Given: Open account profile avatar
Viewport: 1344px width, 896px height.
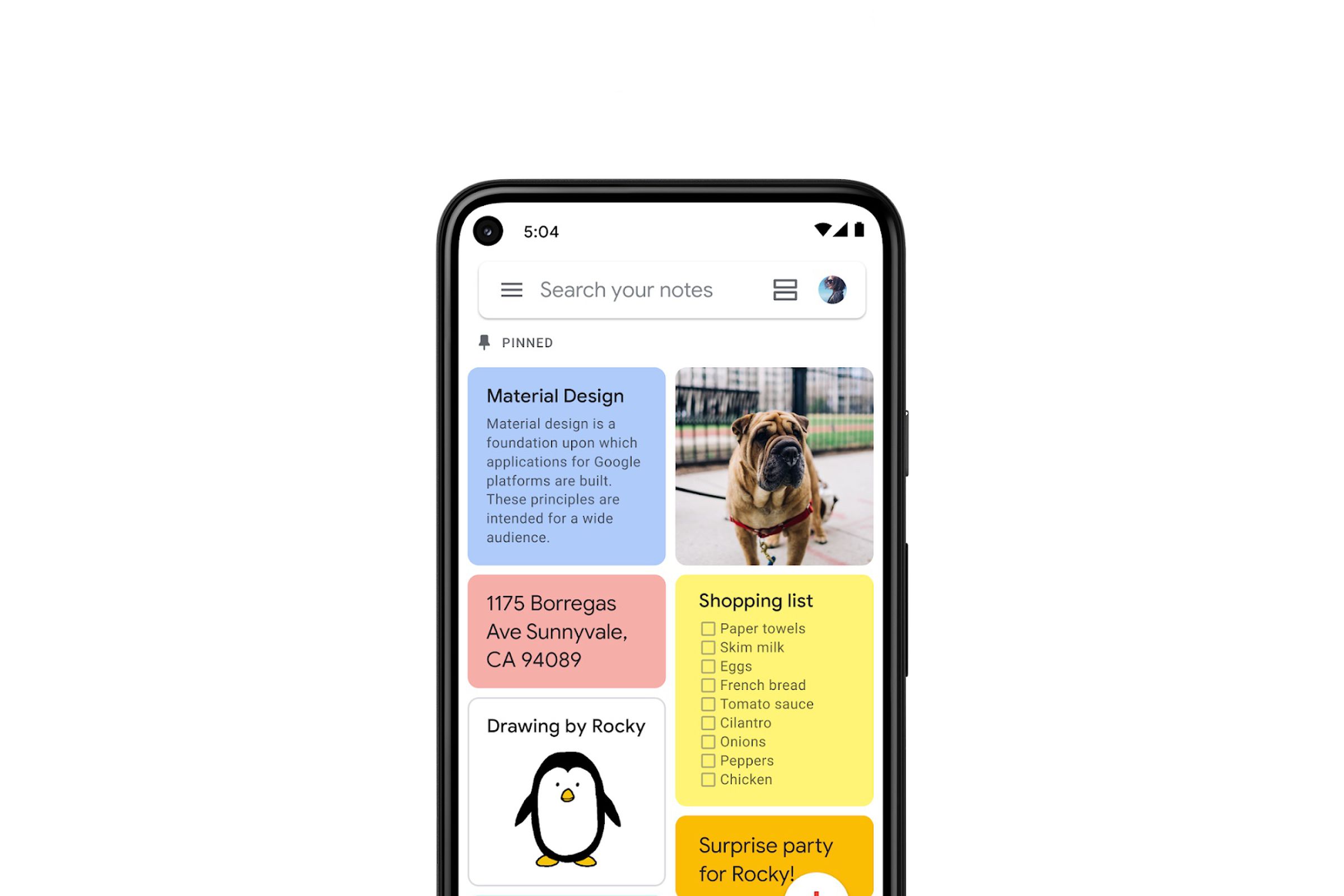Looking at the screenshot, I should 832,289.
